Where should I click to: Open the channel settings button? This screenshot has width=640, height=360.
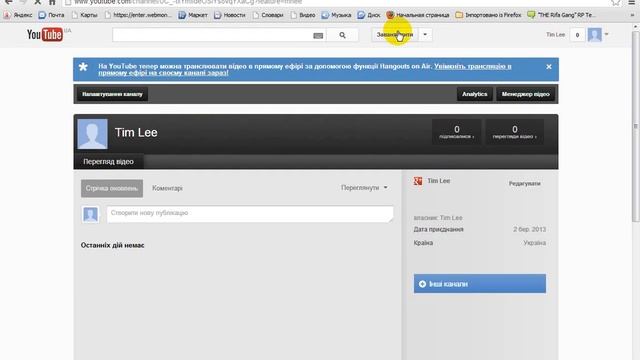(112, 94)
